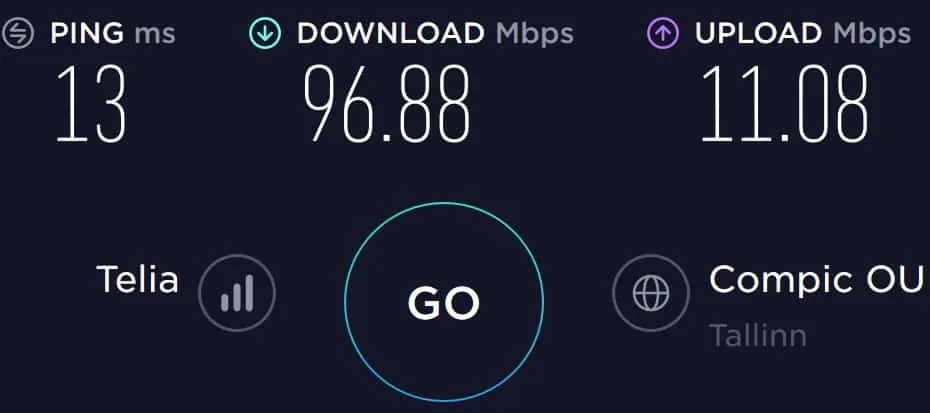Click the ms unit beside PING
Screen dimensions: 930x413
pyautogui.click(x=155, y=34)
